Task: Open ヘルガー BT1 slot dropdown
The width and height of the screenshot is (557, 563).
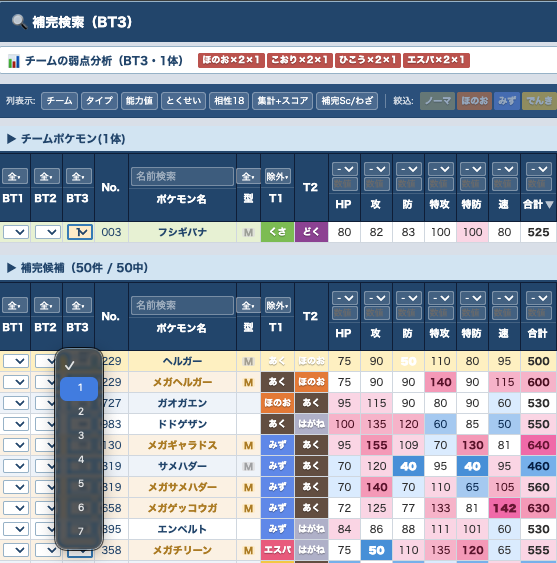Action: 16,361
